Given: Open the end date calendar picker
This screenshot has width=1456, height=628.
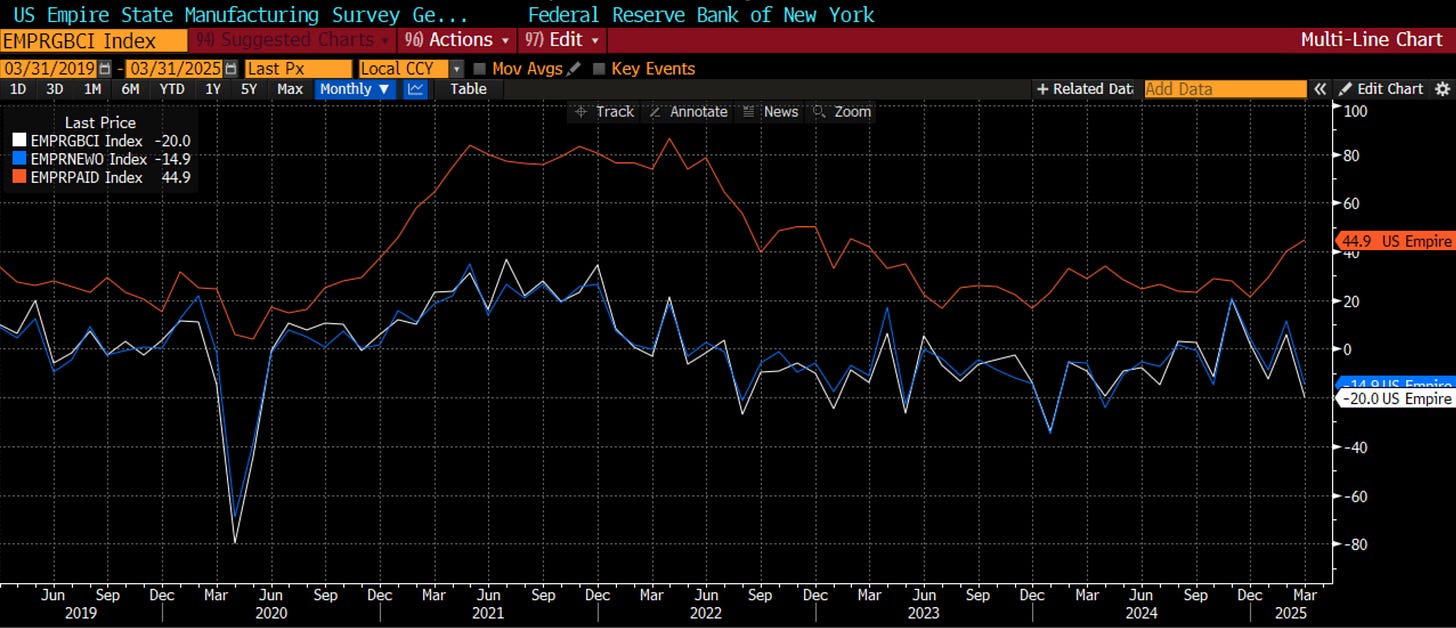Looking at the screenshot, I should [232, 69].
